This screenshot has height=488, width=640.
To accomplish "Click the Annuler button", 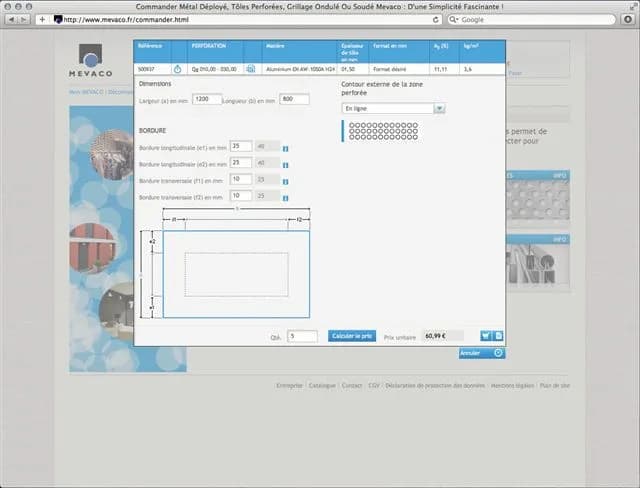I will click(482, 353).
